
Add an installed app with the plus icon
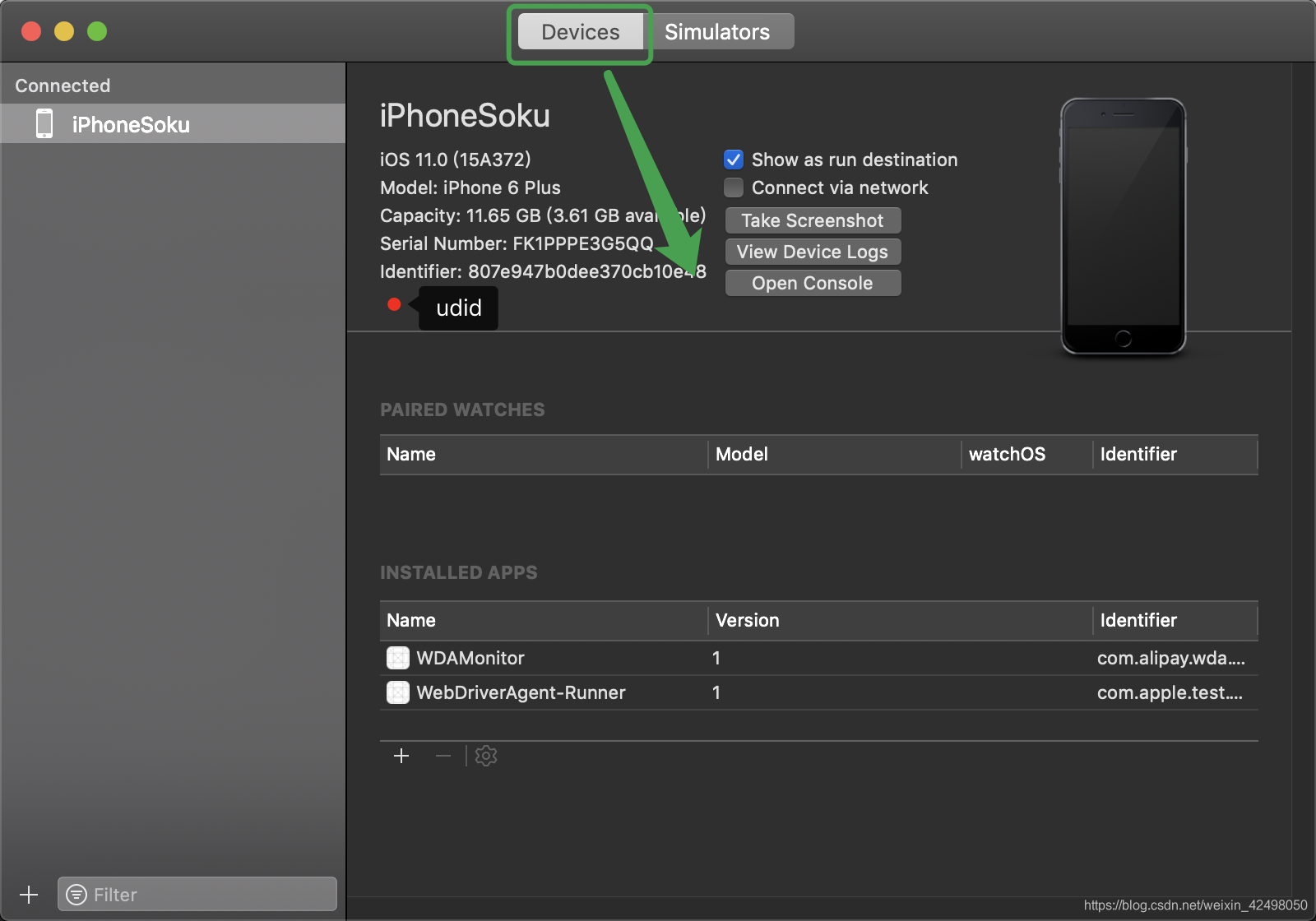pos(401,756)
